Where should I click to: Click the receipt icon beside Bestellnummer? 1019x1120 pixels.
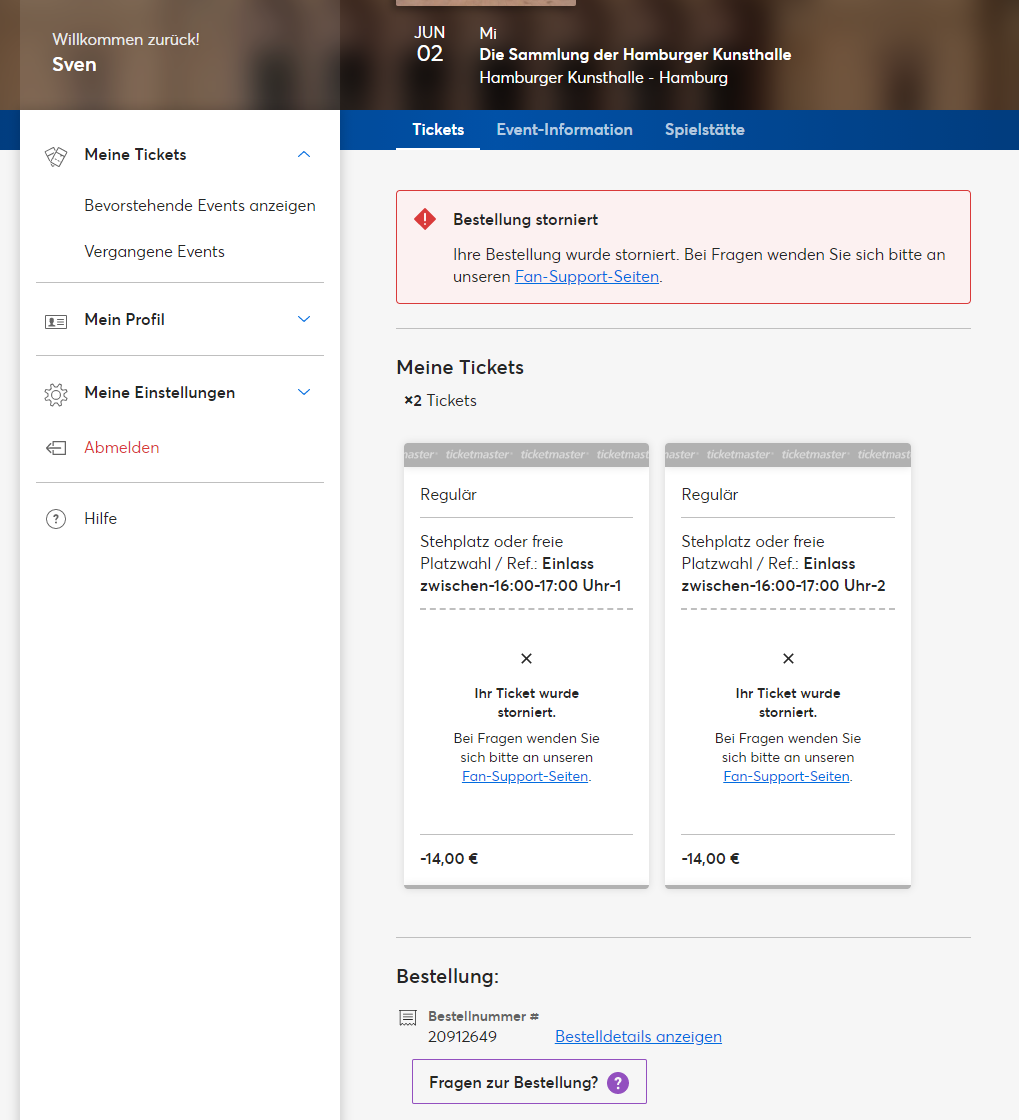(x=408, y=1018)
